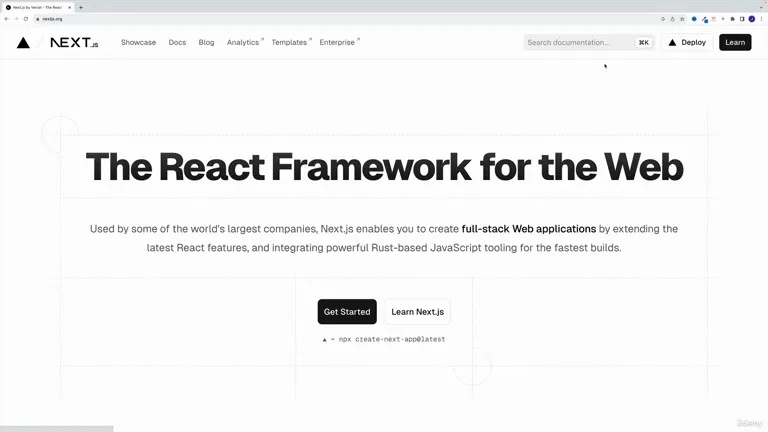This screenshot has width=768, height=432.
Task: Open a new browser tab
Action: pyautogui.click(x=81, y=7)
